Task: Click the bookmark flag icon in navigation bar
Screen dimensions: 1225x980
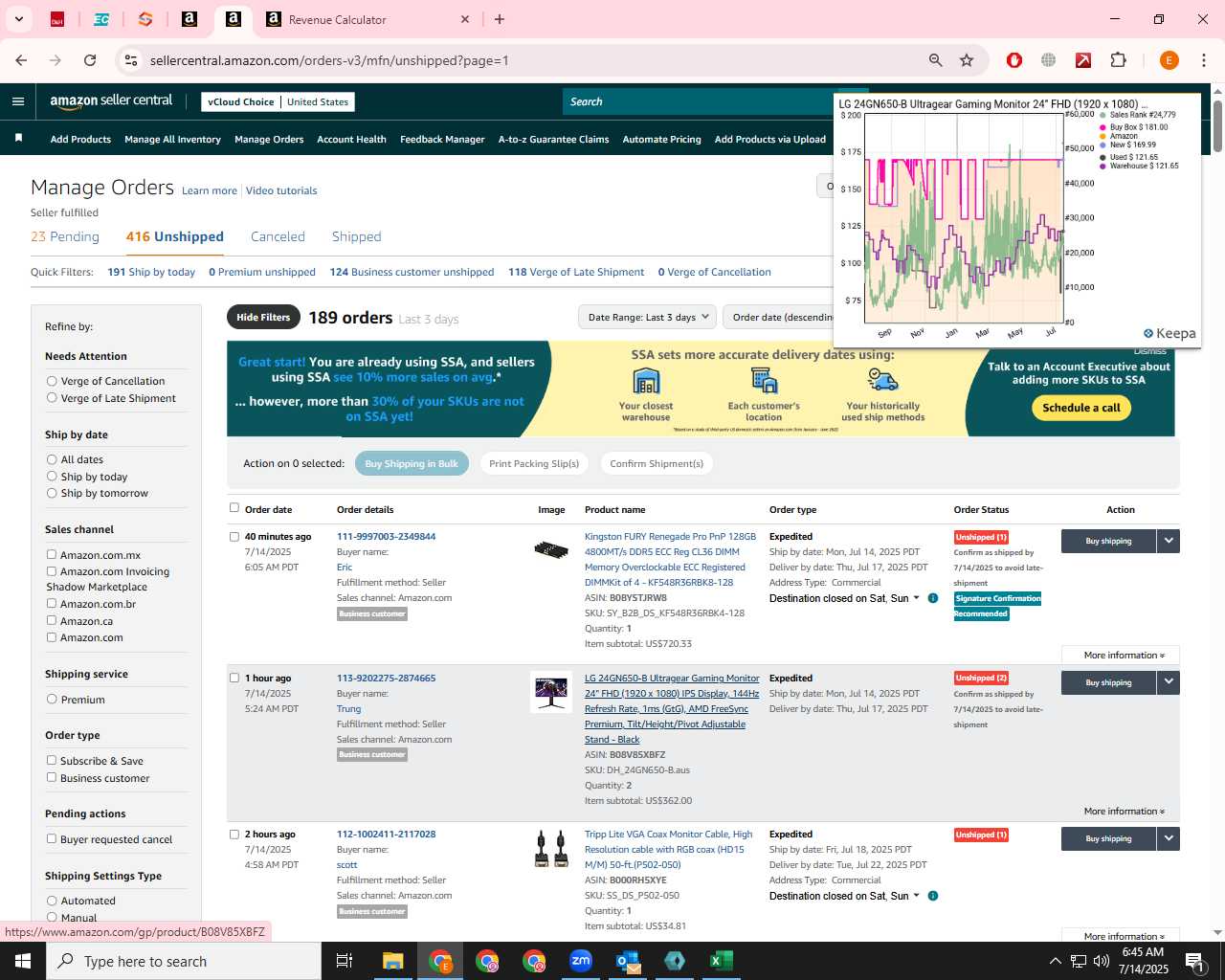Action: (x=18, y=139)
